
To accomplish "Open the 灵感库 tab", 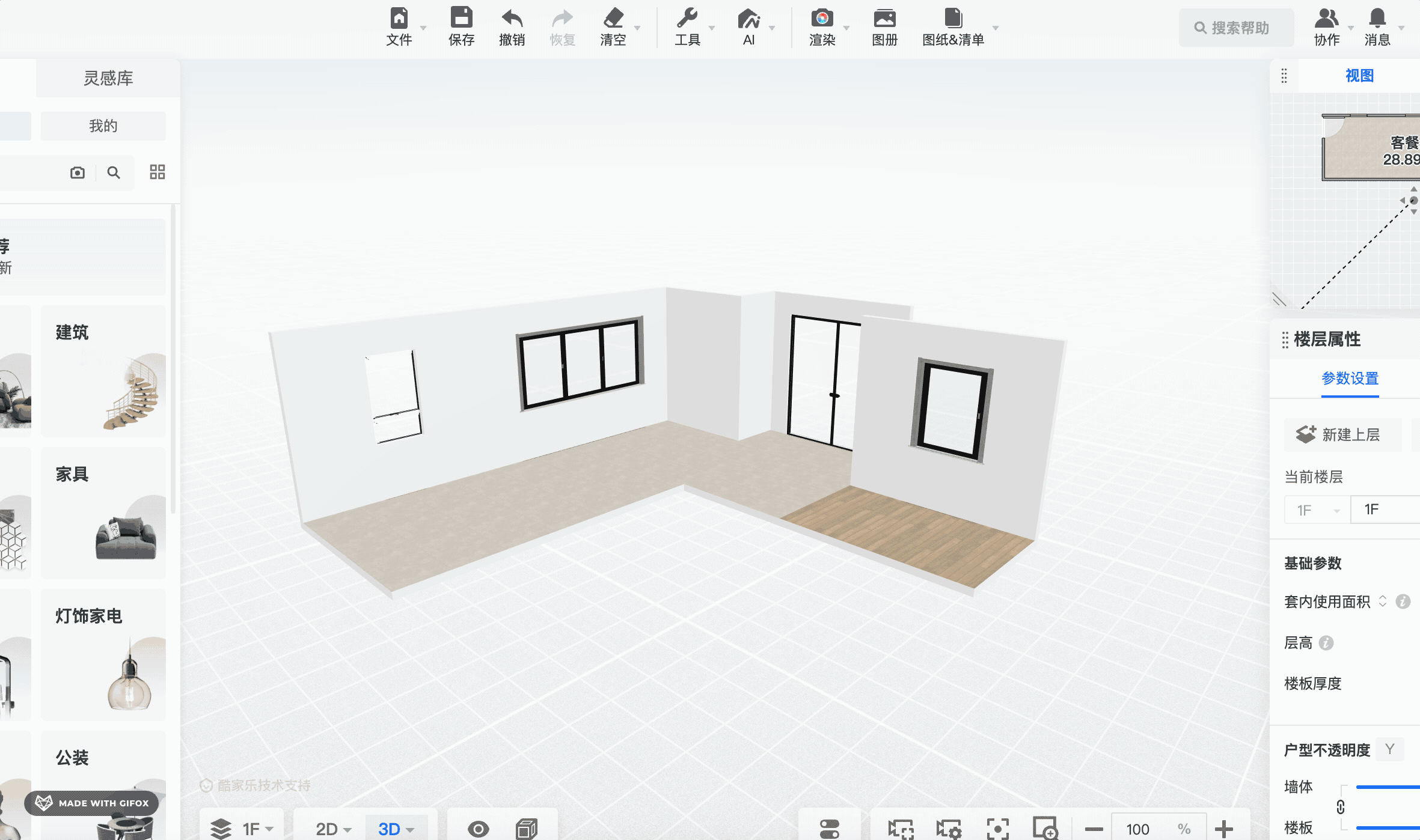I will tap(108, 78).
